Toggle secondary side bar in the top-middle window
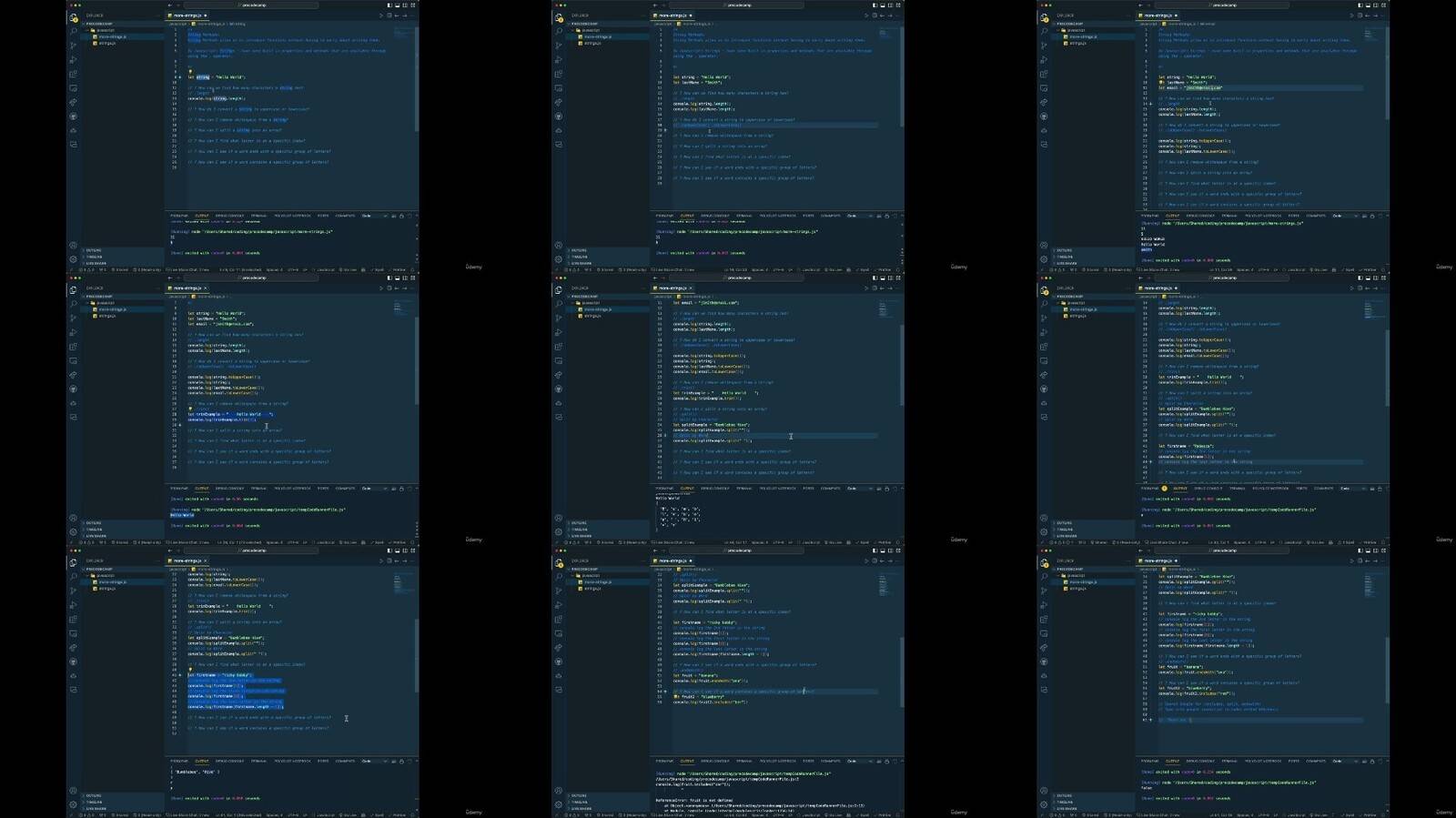This screenshot has height=818, width=1456. pos(891,5)
